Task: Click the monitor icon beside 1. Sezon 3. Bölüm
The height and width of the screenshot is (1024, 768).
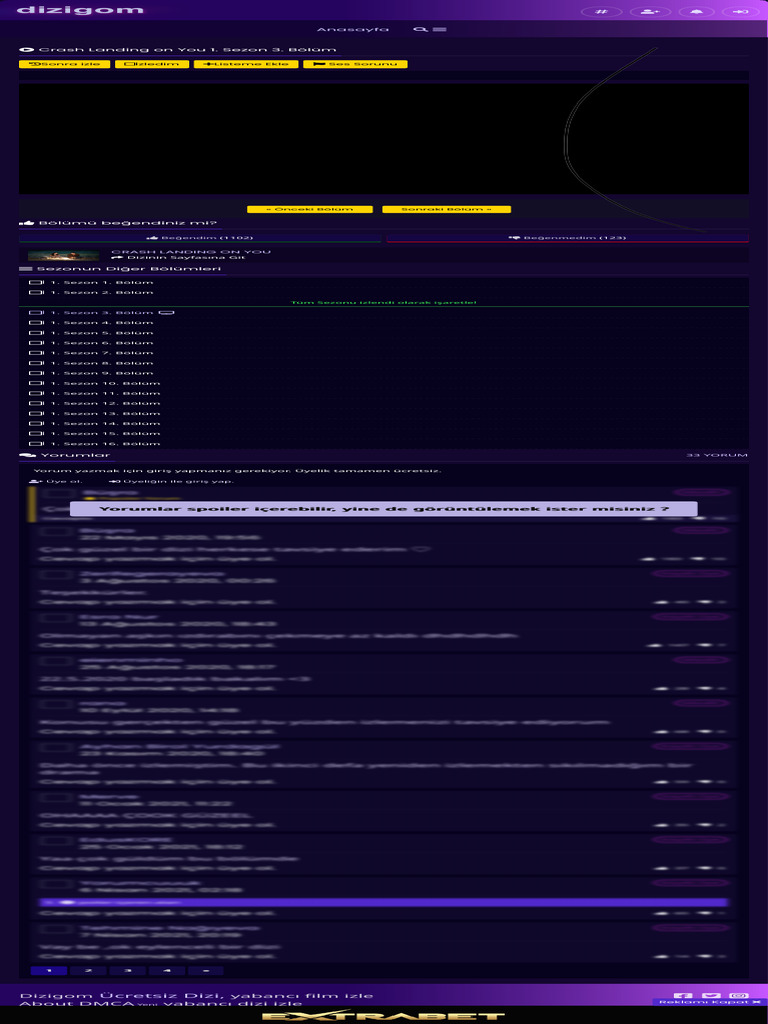Action: point(167,313)
